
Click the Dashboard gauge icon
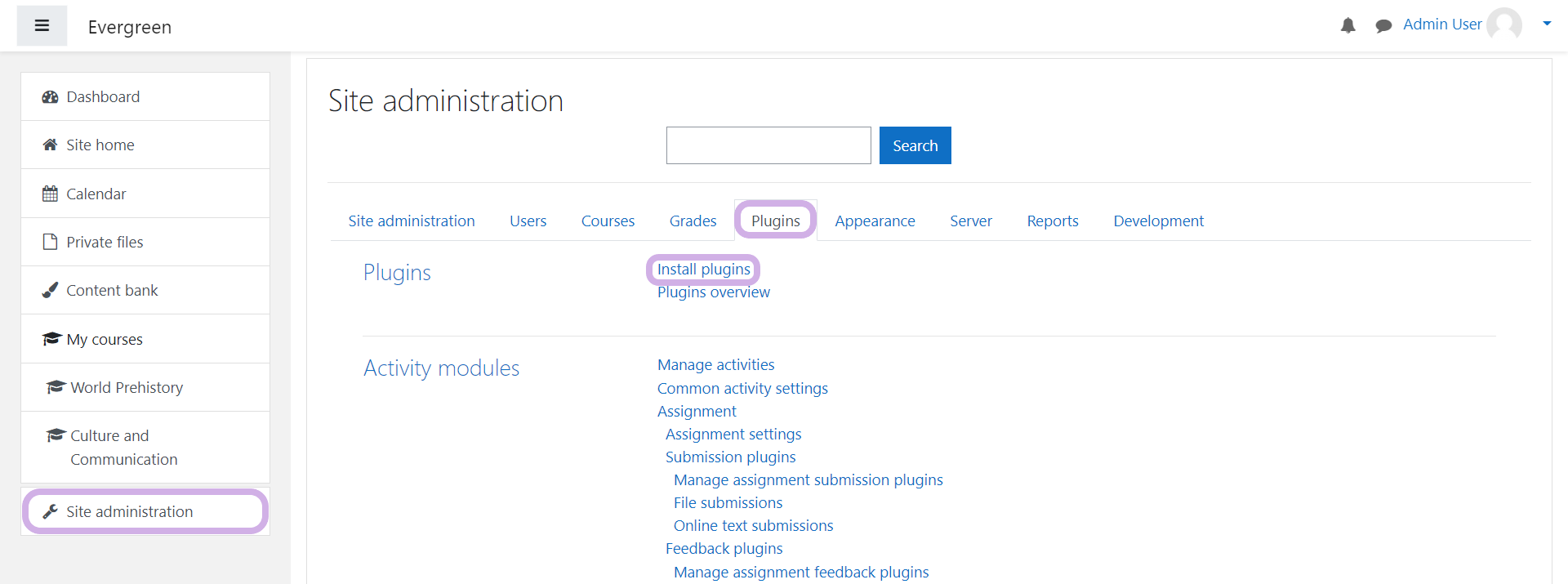(50, 97)
